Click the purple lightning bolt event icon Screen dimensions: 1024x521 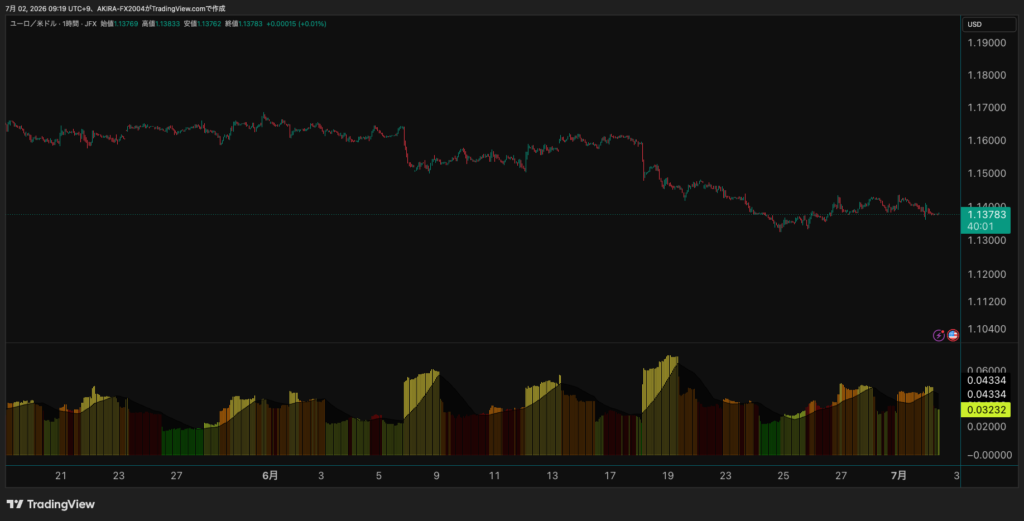[938, 336]
